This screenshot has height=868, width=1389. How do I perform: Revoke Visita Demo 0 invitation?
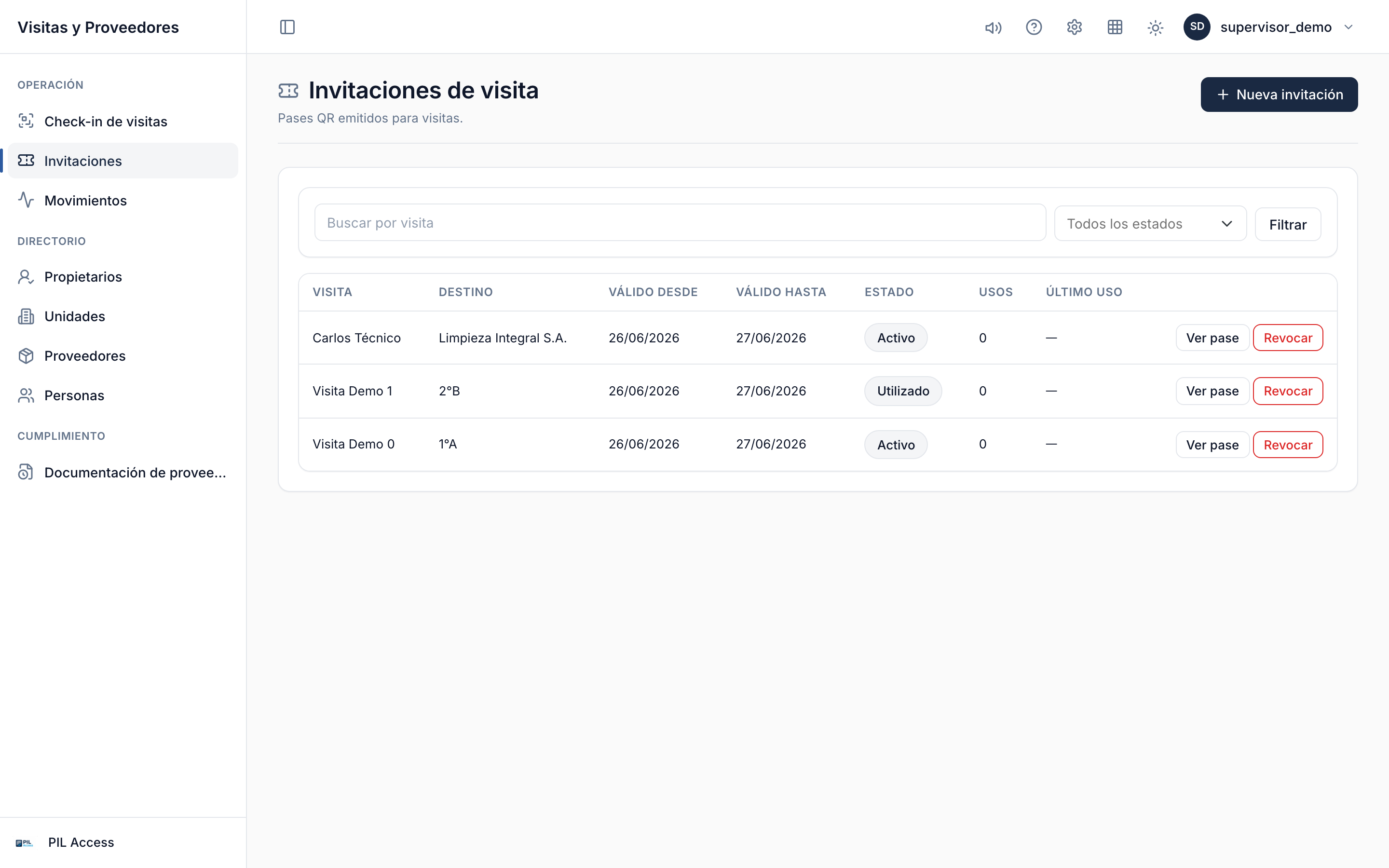1287,445
